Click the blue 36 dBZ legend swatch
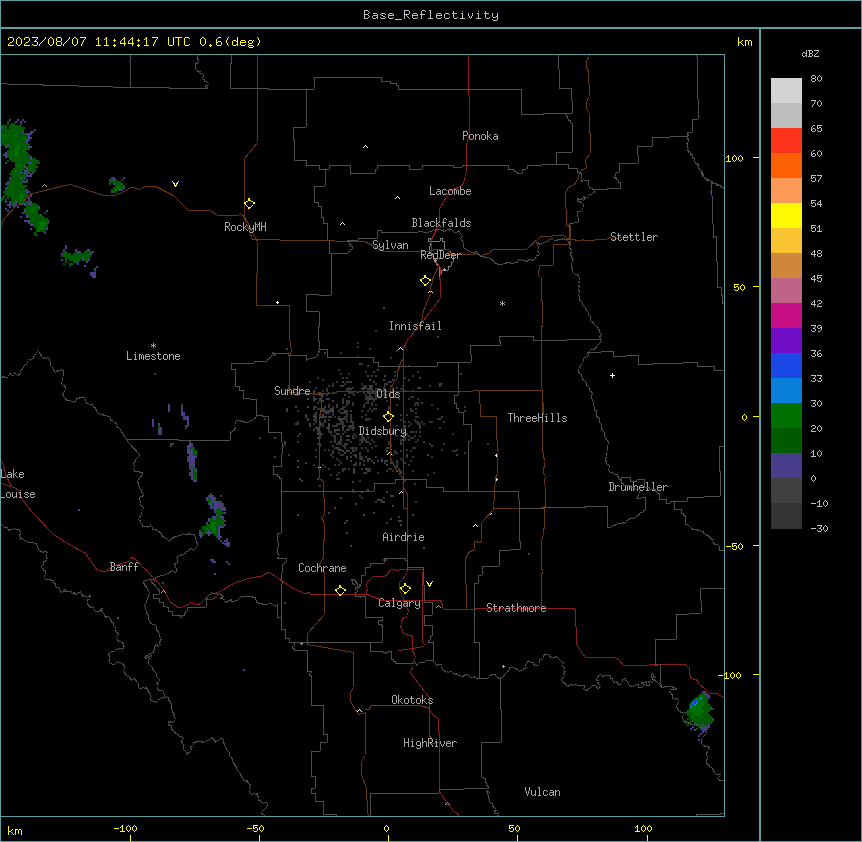The image size is (862, 842). pyautogui.click(x=786, y=365)
